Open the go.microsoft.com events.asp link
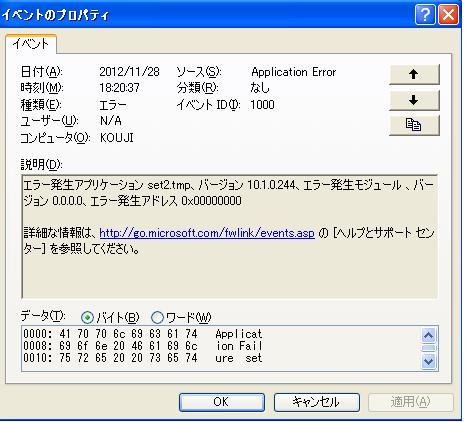The width and height of the screenshot is (466, 422). pos(207,233)
